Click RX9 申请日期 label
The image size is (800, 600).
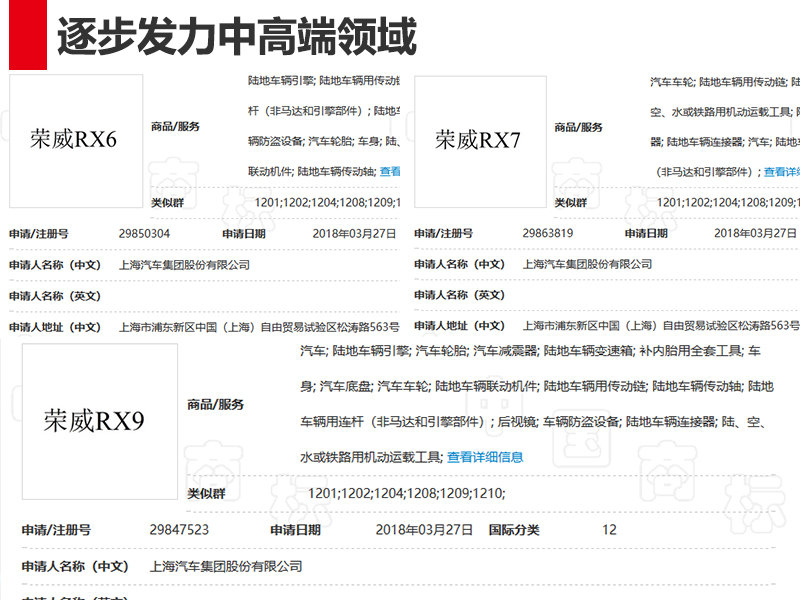coord(295,530)
